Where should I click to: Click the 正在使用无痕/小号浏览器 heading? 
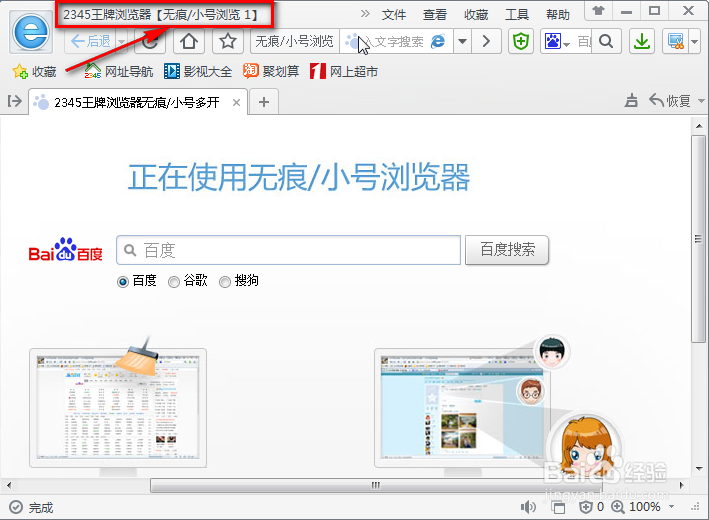pyautogui.click(x=299, y=177)
